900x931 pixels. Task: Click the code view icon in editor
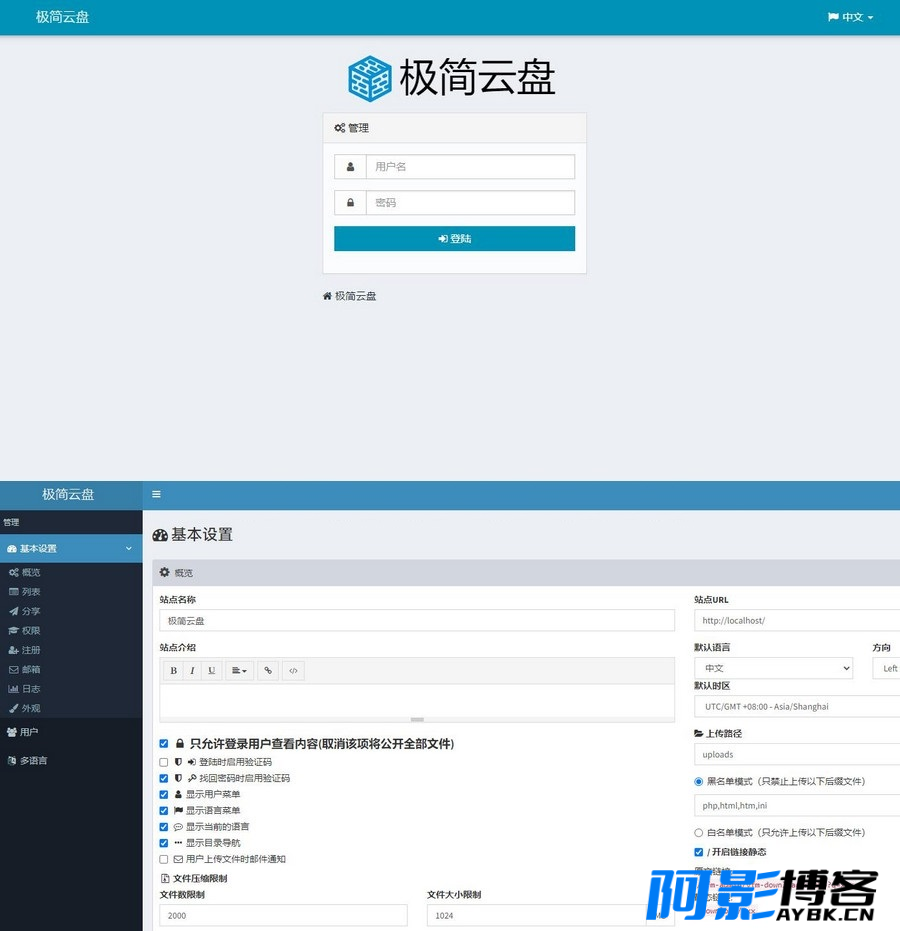(293, 671)
